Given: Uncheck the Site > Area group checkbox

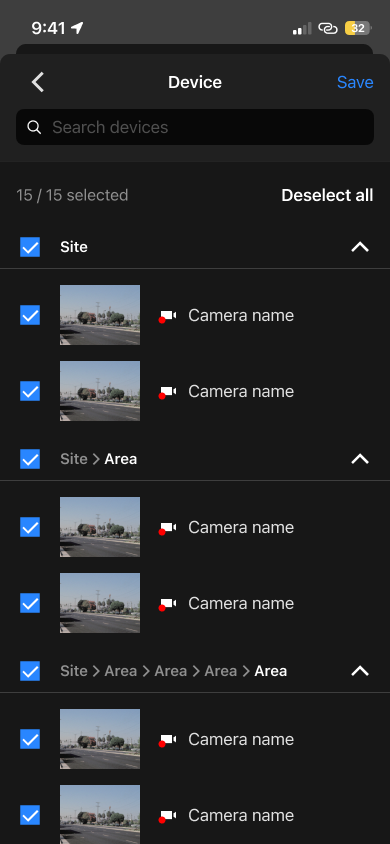Looking at the screenshot, I should pos(30,459).
